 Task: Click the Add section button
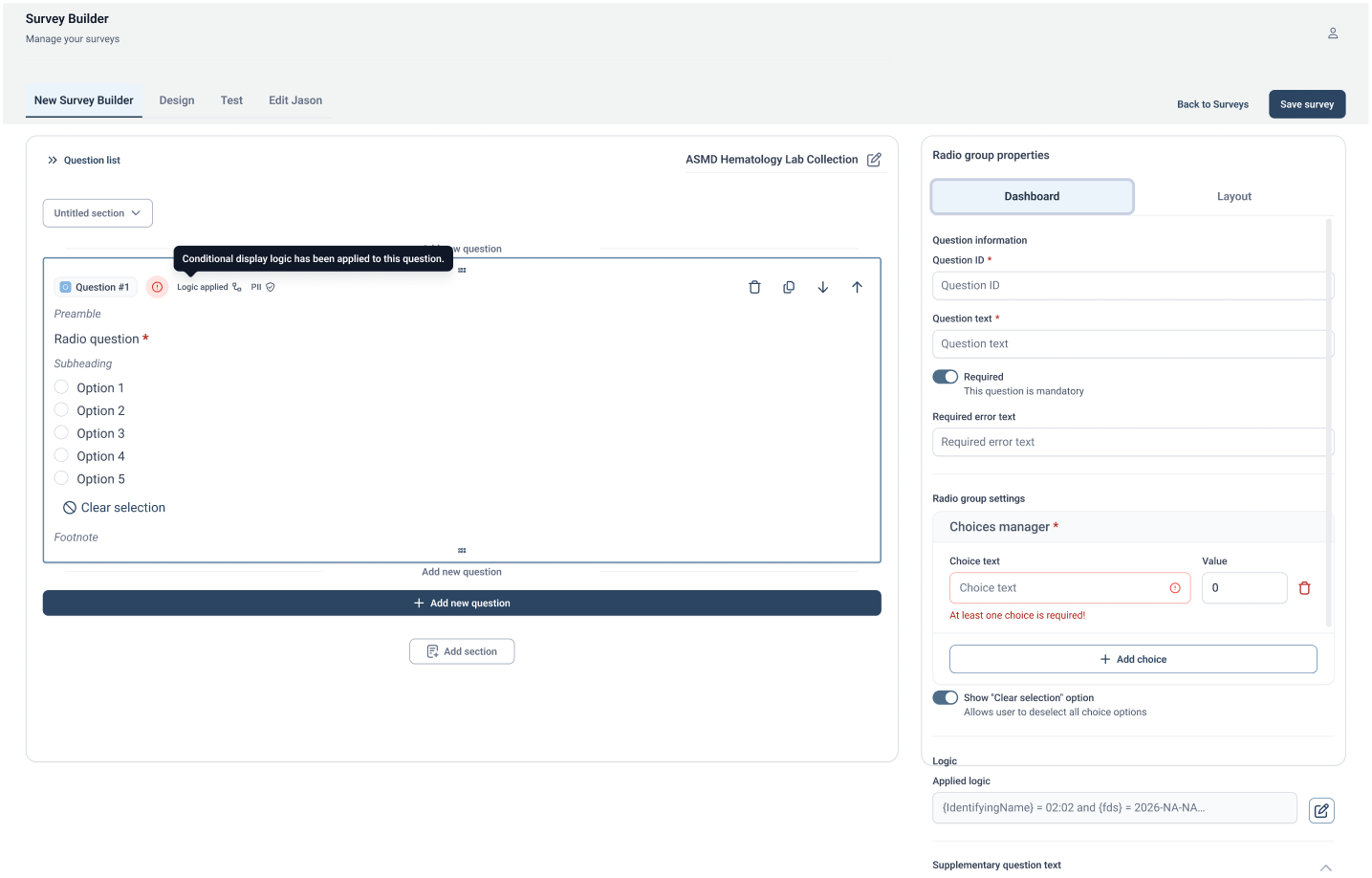[462, 651]
